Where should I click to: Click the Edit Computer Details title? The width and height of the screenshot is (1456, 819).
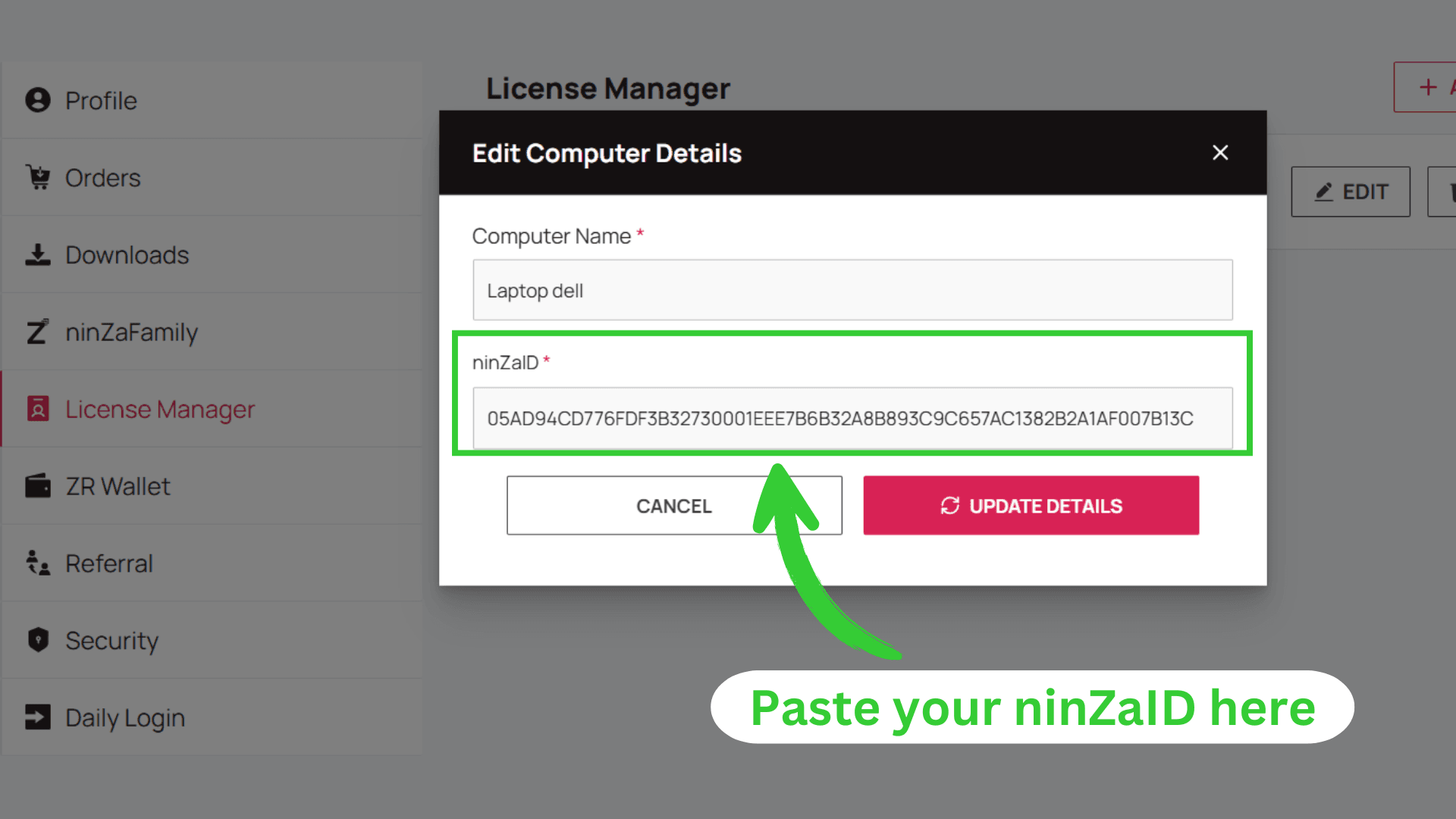click(x=607, y=153)
